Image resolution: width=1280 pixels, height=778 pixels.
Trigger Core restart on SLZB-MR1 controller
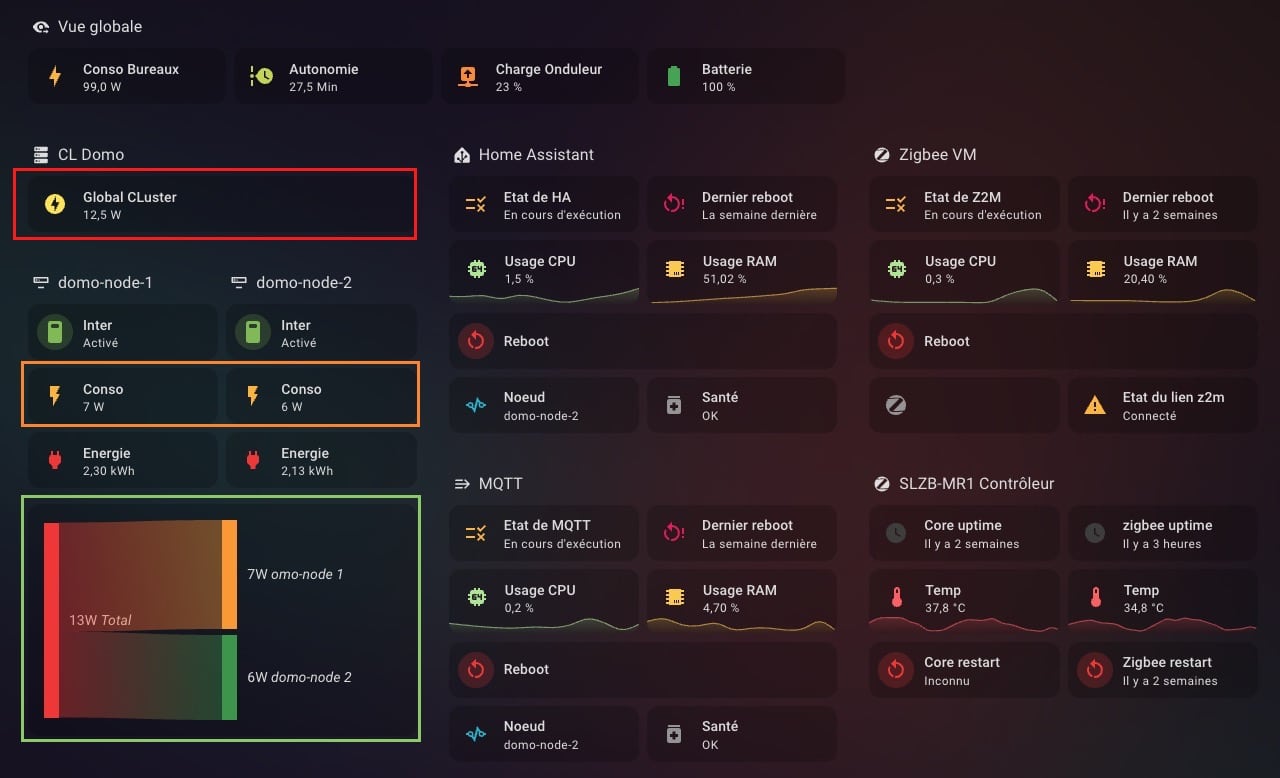point(896,670)
